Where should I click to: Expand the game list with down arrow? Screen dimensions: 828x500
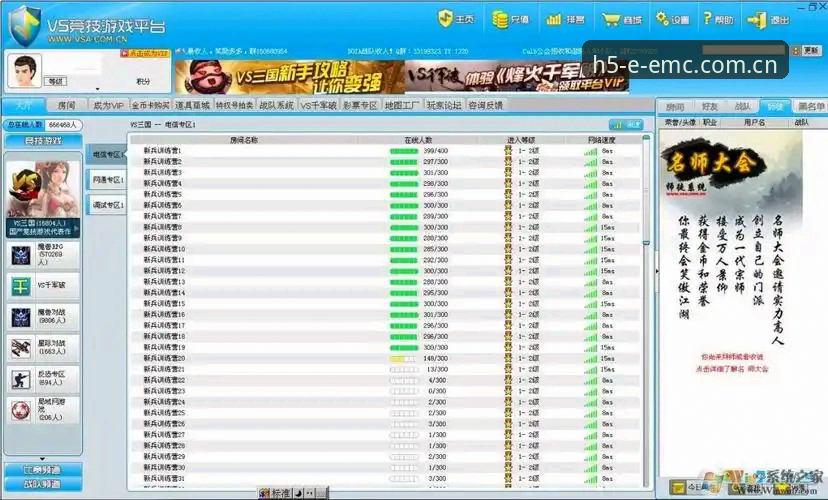(x=42, y=459)
